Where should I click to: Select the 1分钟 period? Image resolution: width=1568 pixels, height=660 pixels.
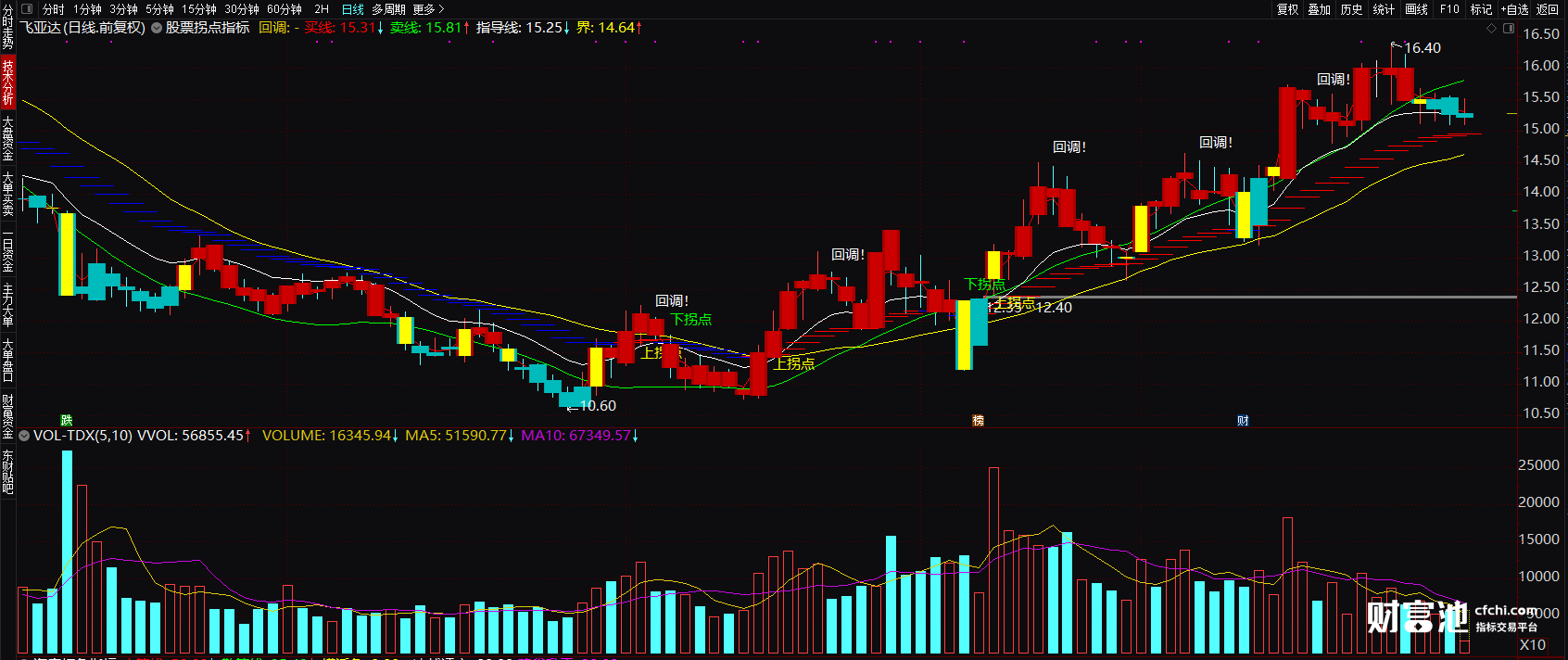pos(88,9)
